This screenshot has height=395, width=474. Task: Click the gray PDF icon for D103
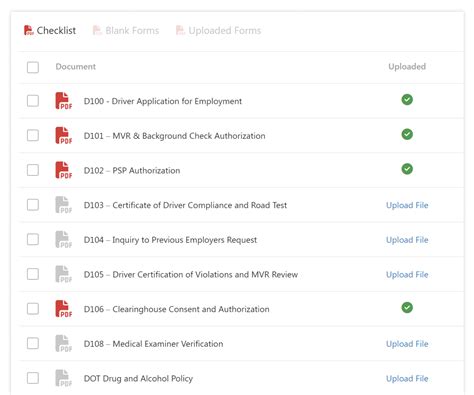[x=63, y=205]
